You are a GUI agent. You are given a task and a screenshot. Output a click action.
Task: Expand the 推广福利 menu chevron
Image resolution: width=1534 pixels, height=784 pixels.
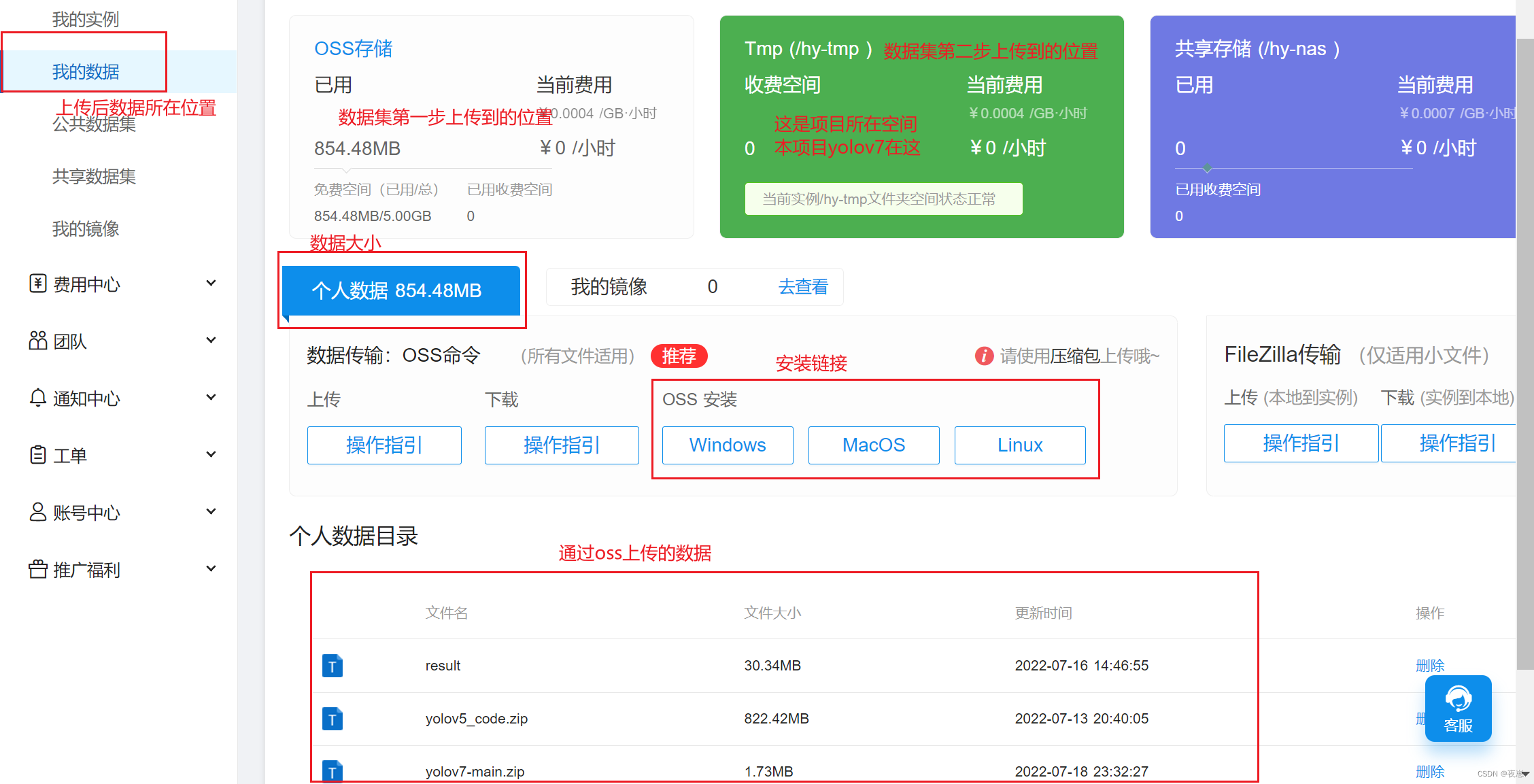(x=211, y=568)
